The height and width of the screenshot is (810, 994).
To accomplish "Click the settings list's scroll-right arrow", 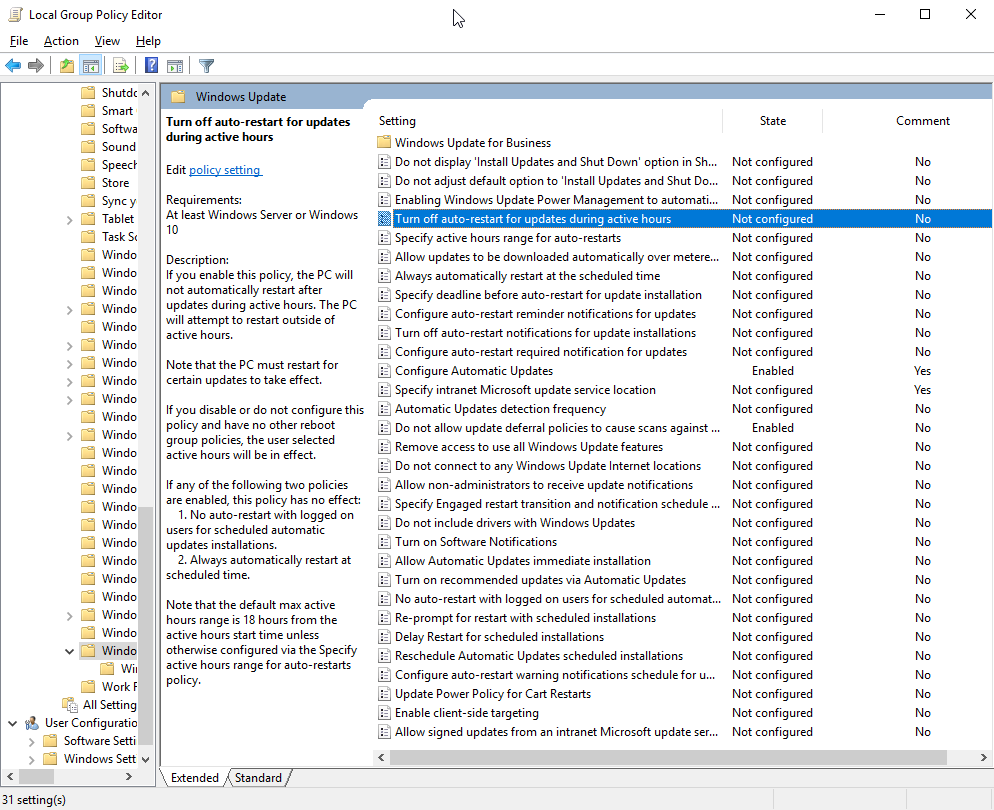I will [983, 757].
